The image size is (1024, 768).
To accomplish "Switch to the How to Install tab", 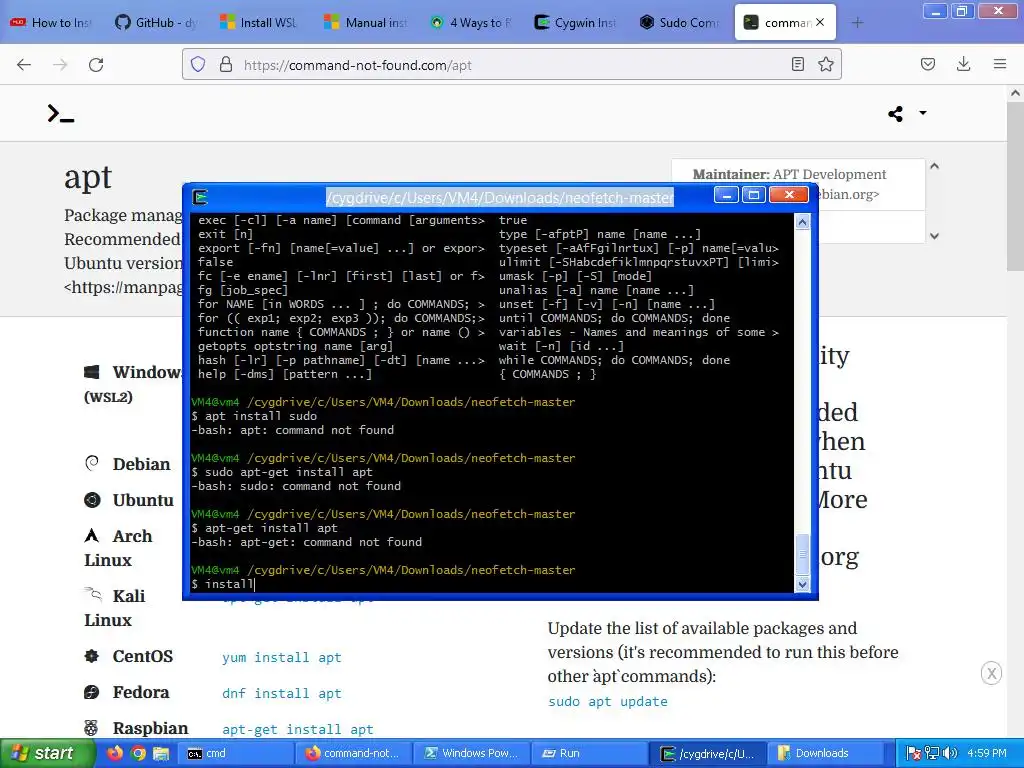I will click(52, 23).
